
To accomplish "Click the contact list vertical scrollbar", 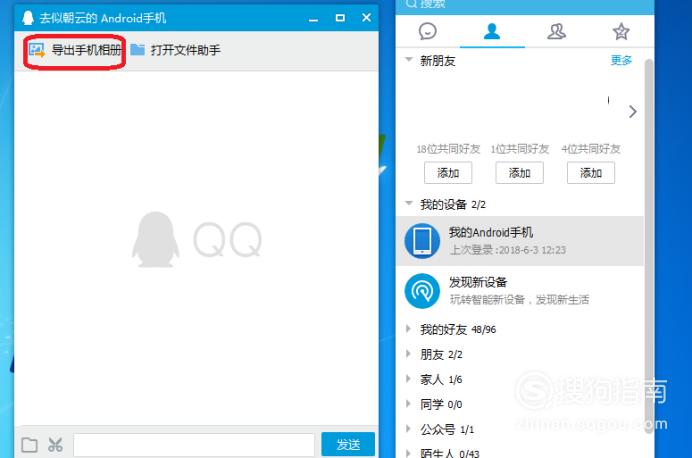I will coord(648,246).
